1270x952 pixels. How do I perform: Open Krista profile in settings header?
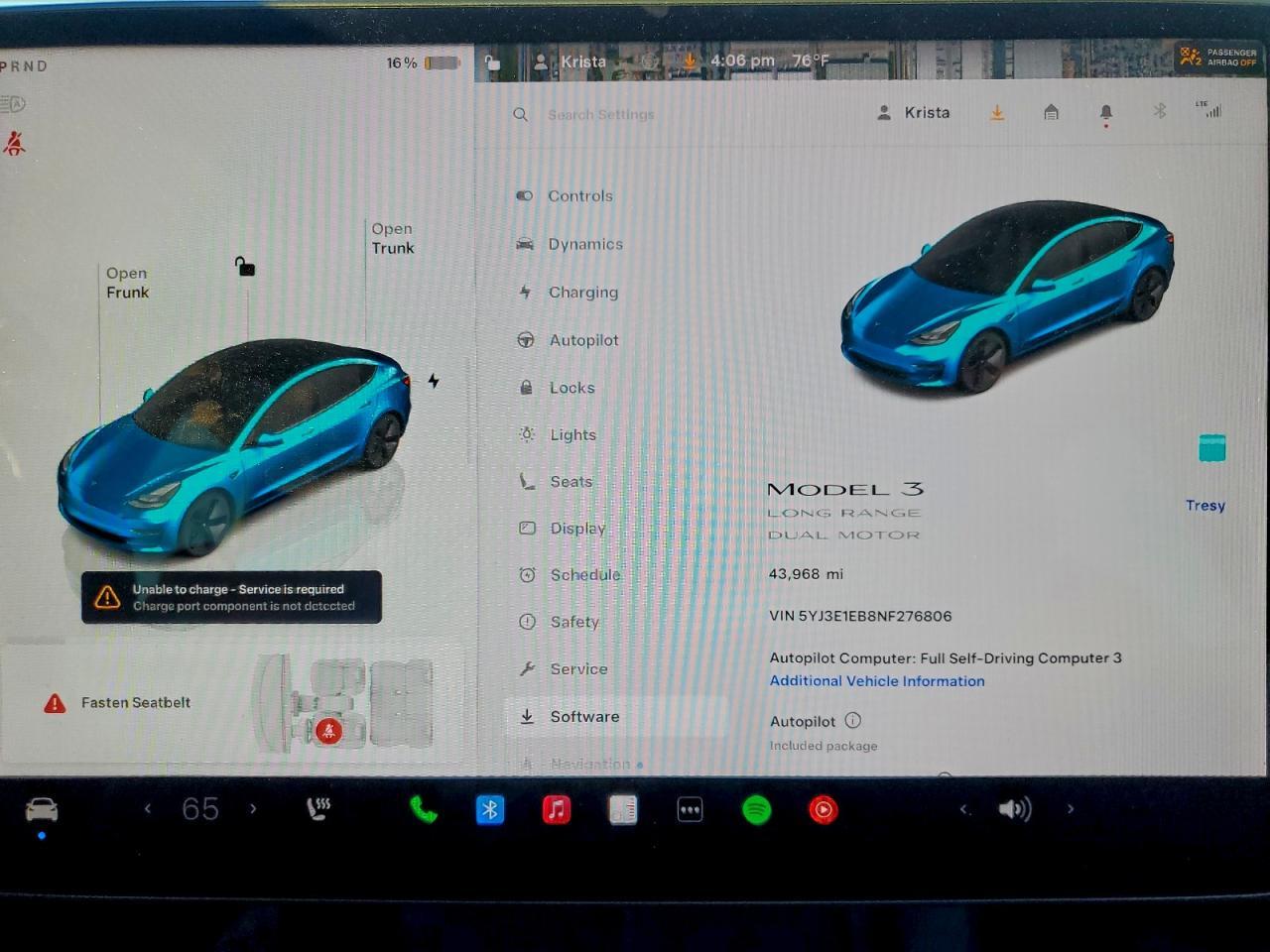pos(914,113)
